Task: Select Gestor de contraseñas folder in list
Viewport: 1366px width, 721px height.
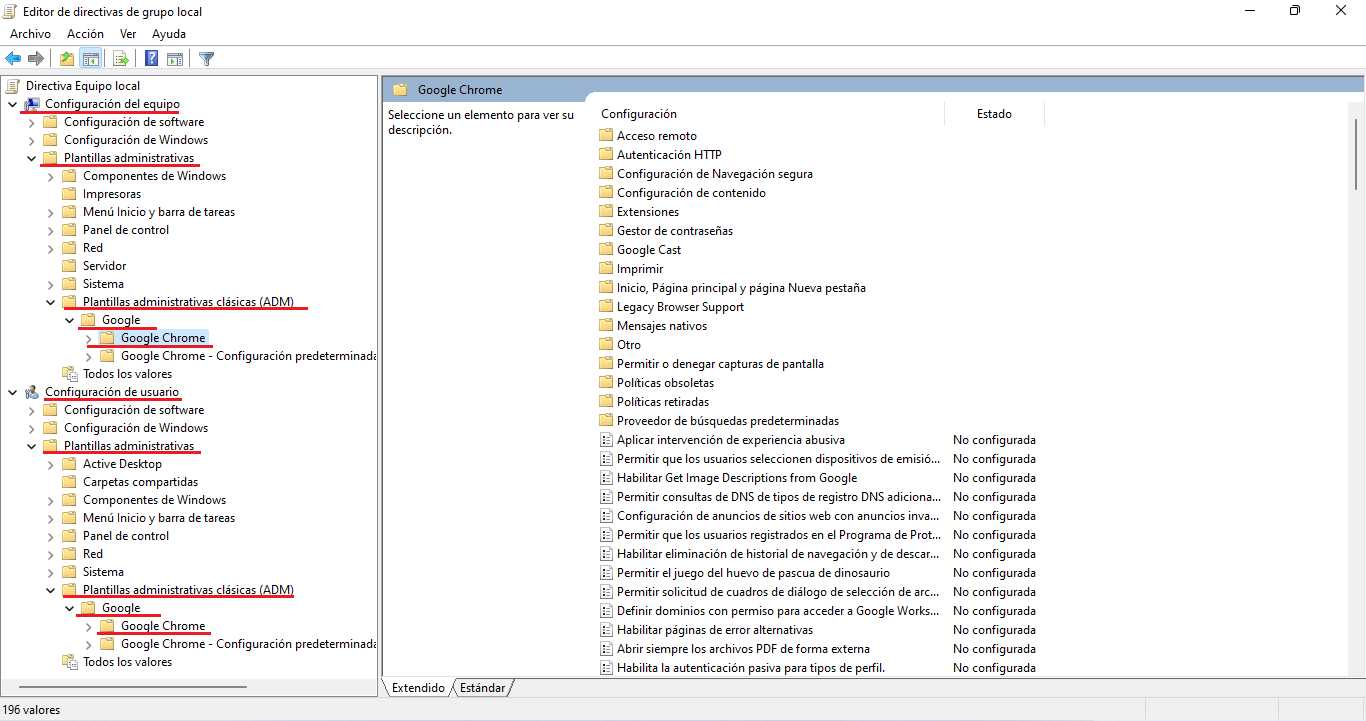Action: pyautogui.click(x=675, y=230)
